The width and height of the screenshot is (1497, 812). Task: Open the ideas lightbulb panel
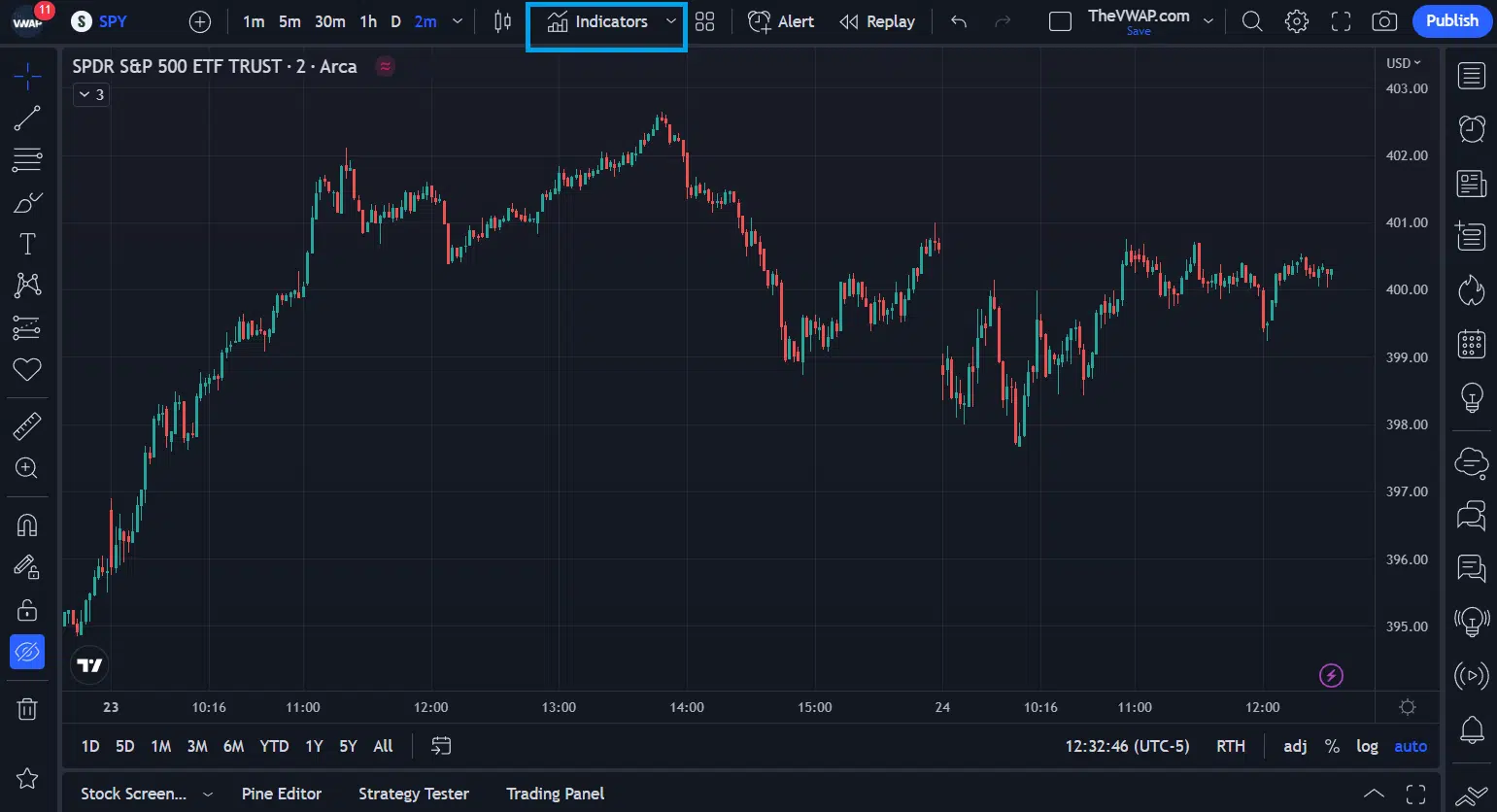1472,397
